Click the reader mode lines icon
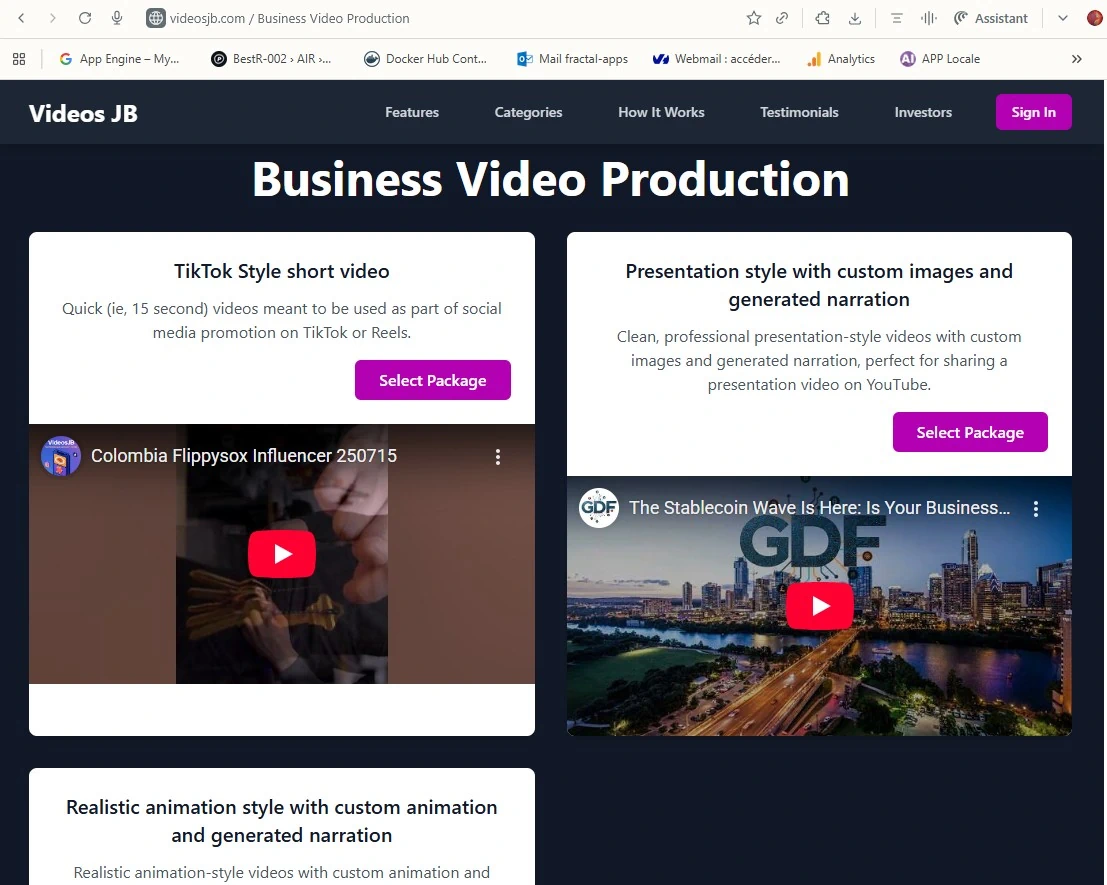This screenshot has width=1107, height=885. pos(897,17)
